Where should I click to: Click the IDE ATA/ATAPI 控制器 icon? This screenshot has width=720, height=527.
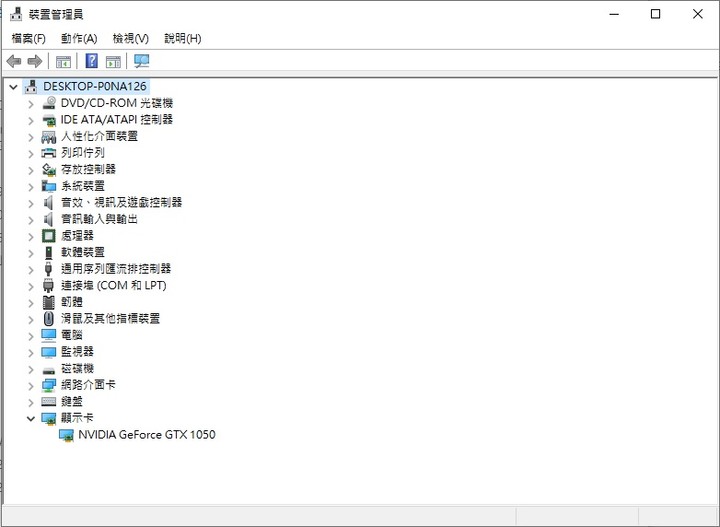click(x=49, y=120)
